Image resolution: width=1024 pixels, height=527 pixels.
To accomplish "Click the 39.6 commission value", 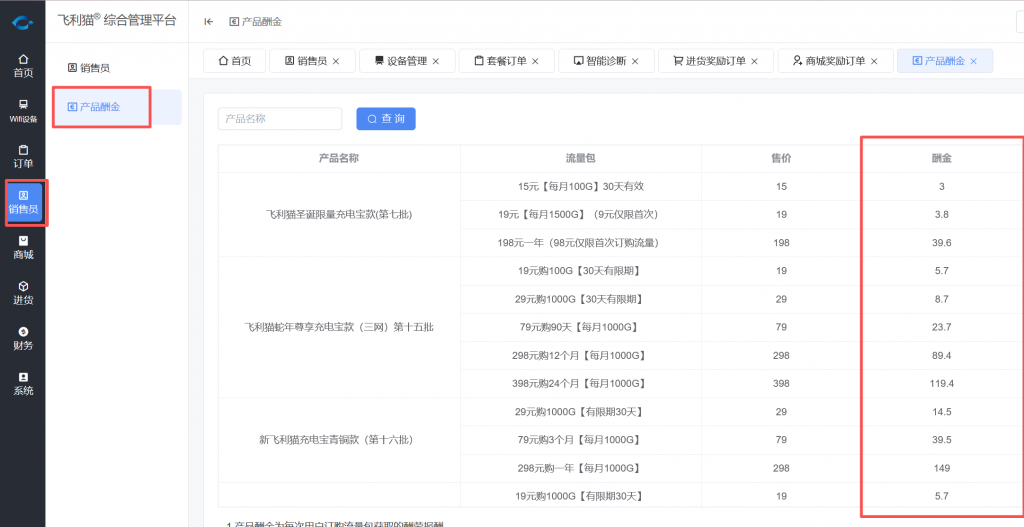I will (942, 243).
